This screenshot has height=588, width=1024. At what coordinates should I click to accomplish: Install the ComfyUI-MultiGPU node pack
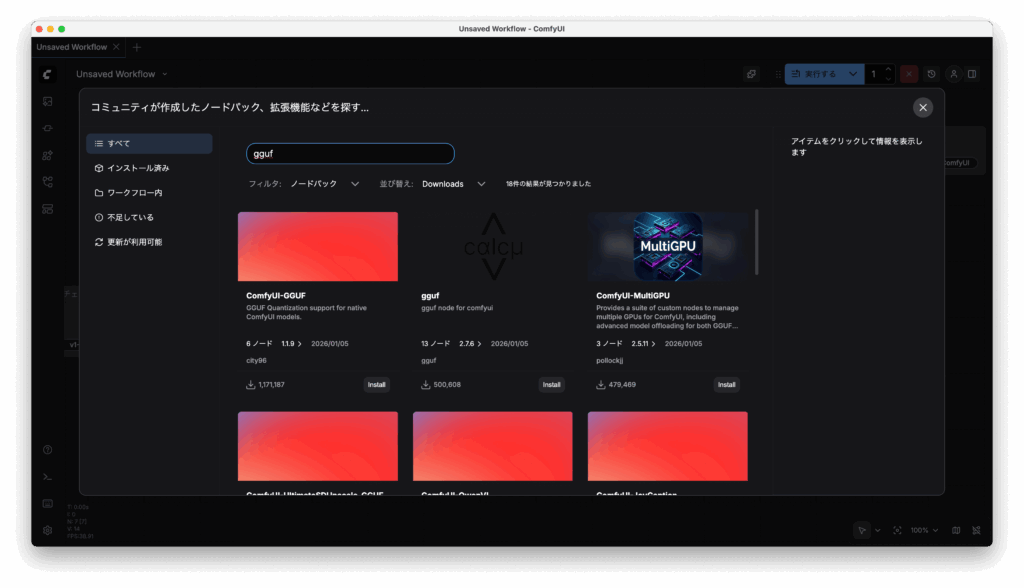click(x=727, y=384)
